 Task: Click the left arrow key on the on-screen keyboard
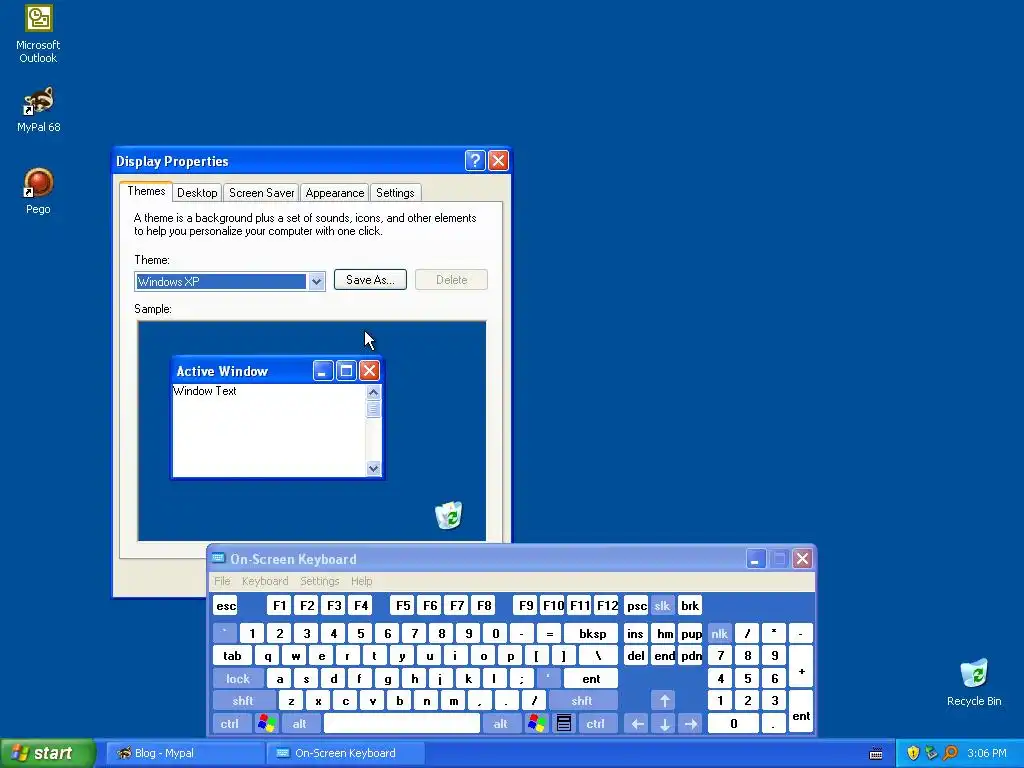tap(637, 724)
